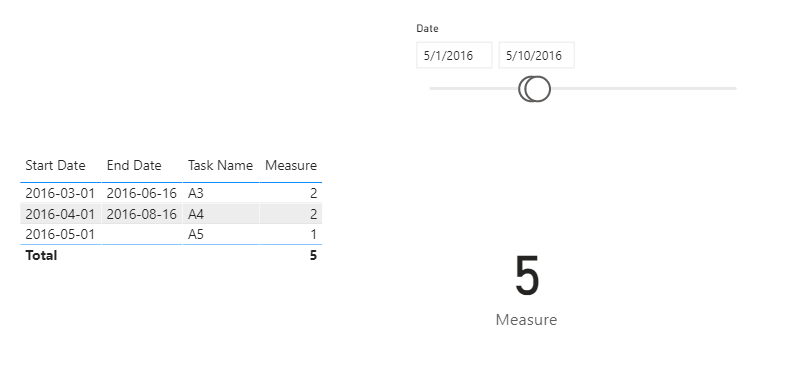802x368 pixels.
Task: Select the A5 task name cell
Action: (220, 234)
